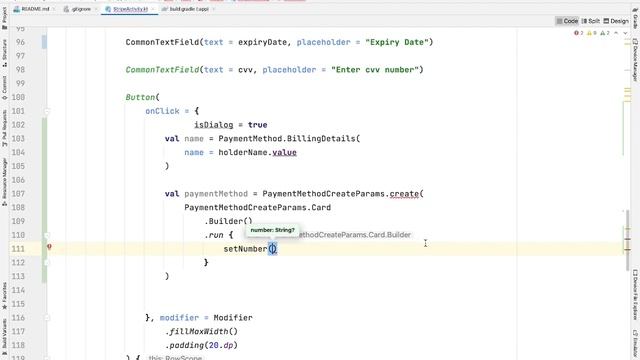Viewport: 640px width, 360px height.
Task: Collapse the onClick block at line 101
Action: tap(47, 111)
